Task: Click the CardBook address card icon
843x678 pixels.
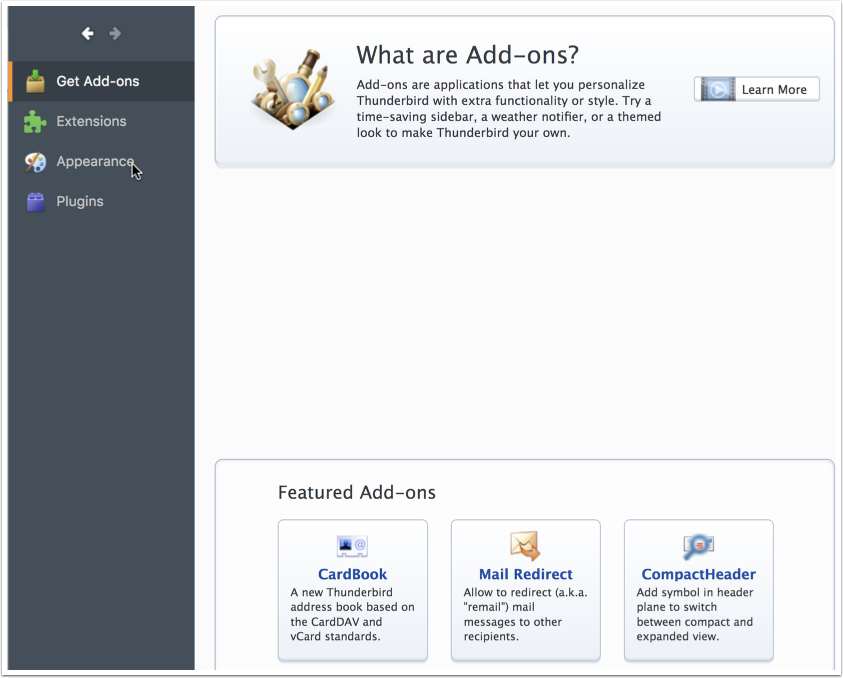Action: [x=352, y=546]
